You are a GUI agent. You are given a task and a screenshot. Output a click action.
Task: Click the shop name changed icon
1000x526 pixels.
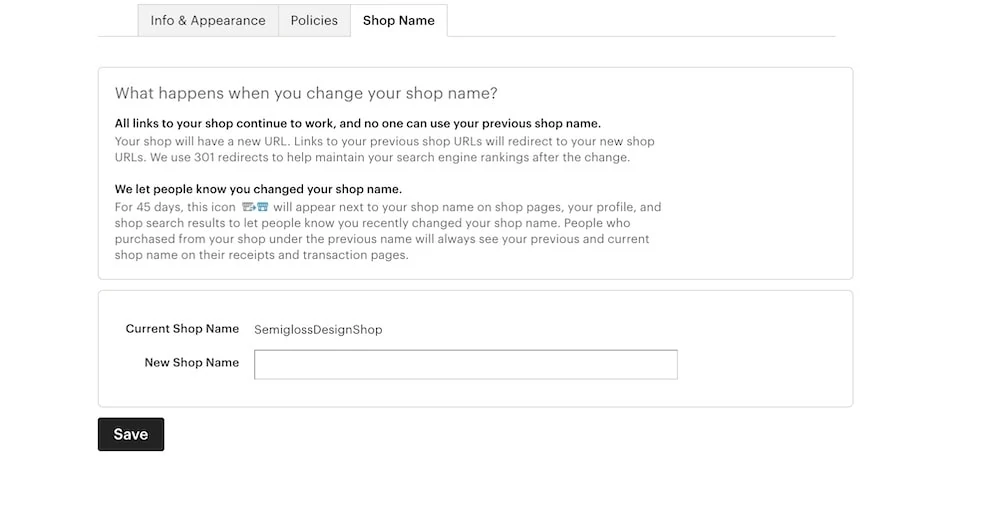point(255,207)
